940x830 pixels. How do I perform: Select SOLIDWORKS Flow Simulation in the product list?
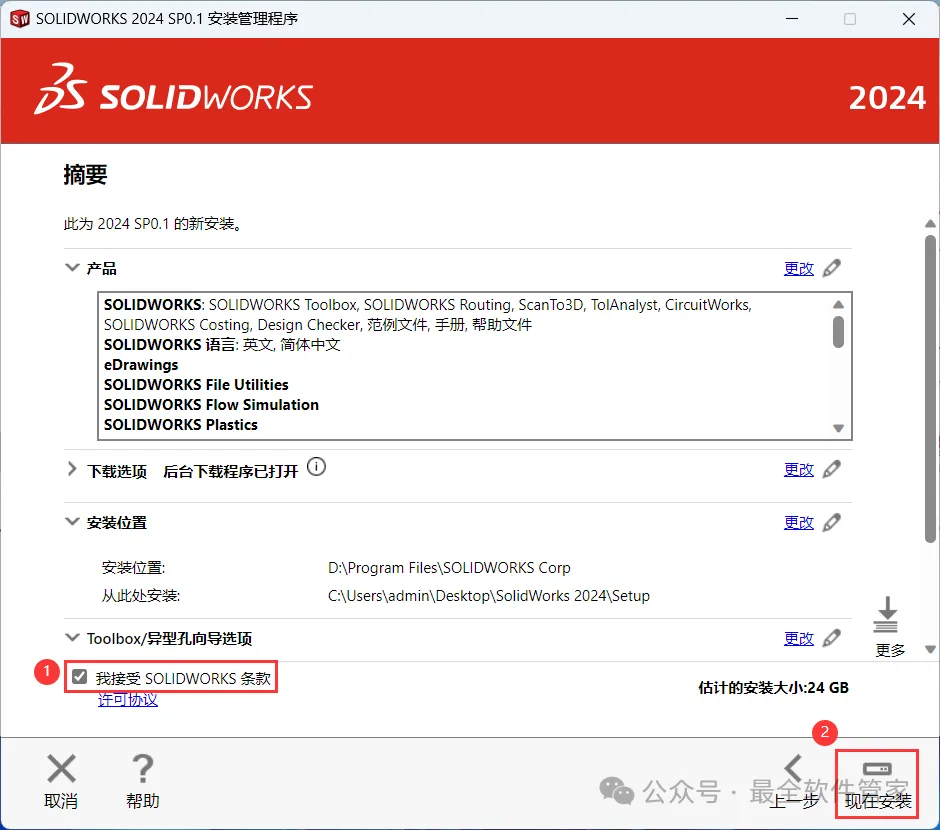point(211,405)
